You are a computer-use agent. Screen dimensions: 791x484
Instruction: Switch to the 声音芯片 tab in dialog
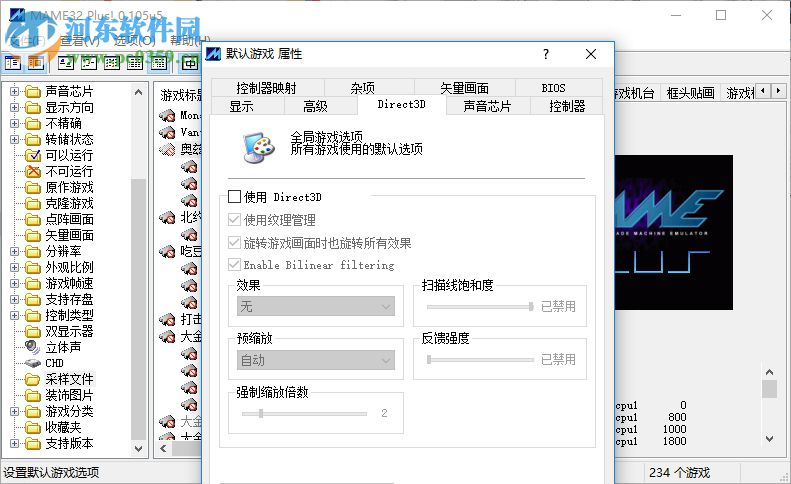(x=487, y=106)
